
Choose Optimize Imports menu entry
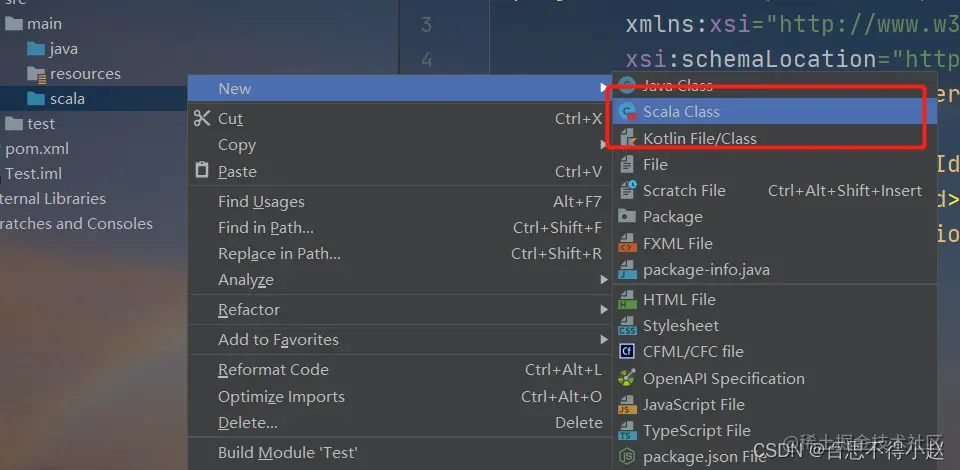click(400, 397)
